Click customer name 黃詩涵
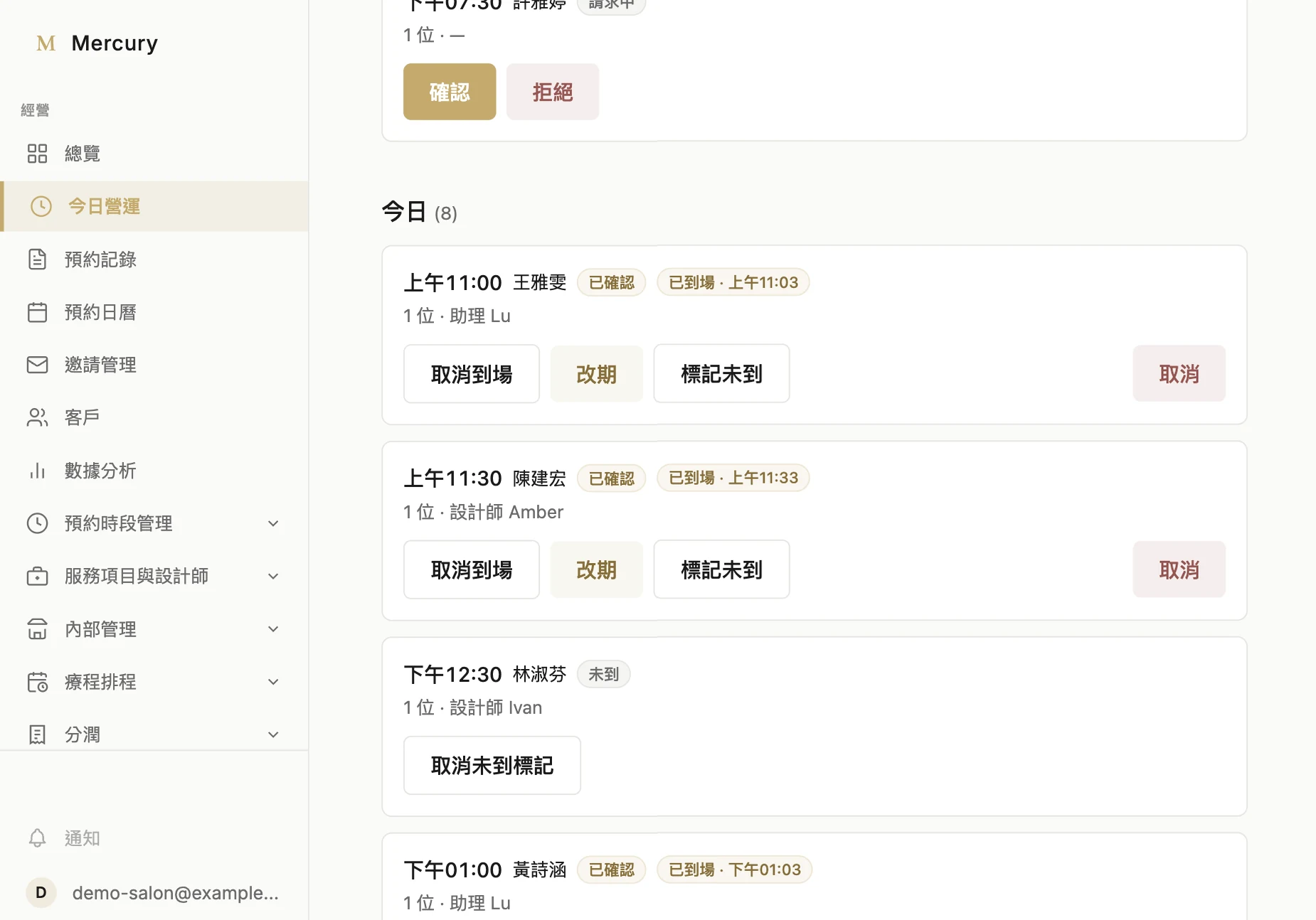The image size is (1316, 920). tap(540, 870)
